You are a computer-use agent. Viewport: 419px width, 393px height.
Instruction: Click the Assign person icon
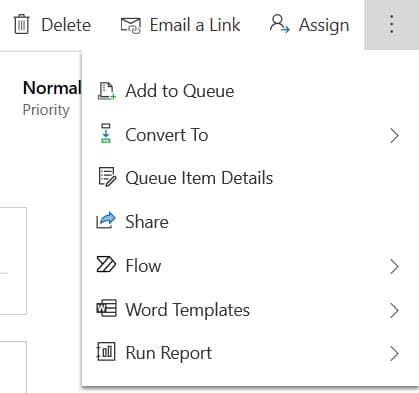coord(279,24)
